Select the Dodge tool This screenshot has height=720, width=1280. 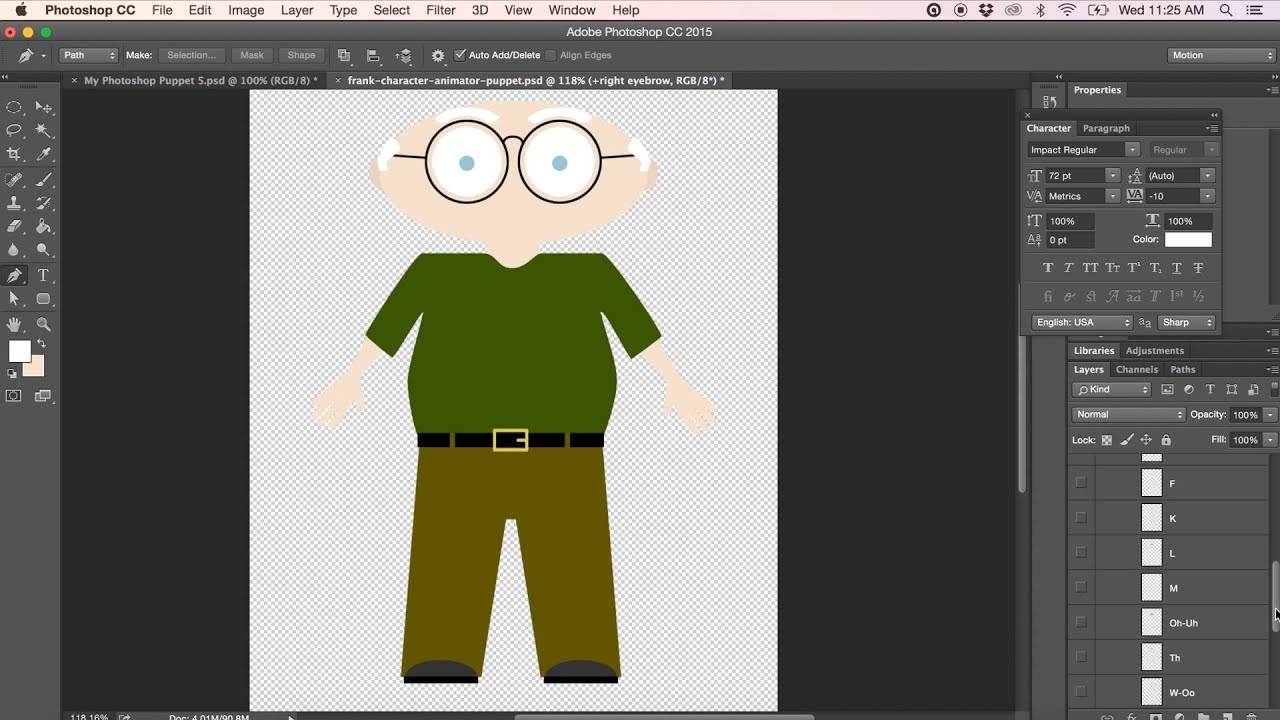(x=44, y=251)
